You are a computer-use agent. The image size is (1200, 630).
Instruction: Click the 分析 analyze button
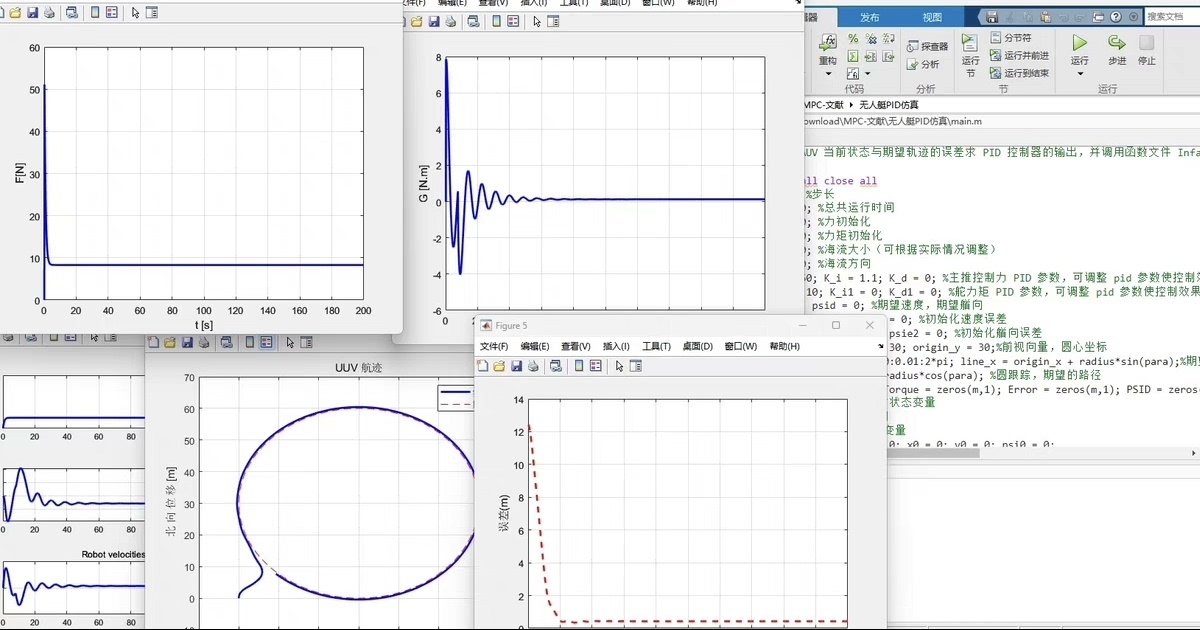click(922, 64)
